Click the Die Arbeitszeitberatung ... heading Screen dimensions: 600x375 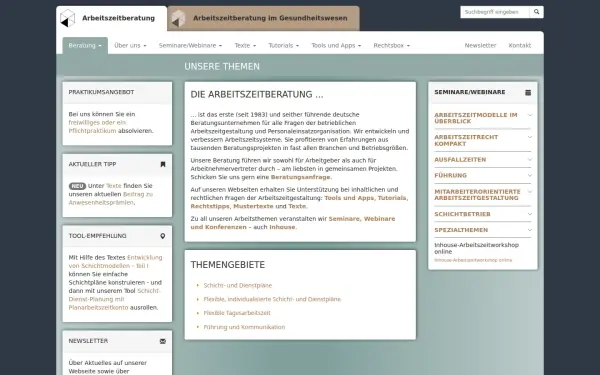coord(257,95)
